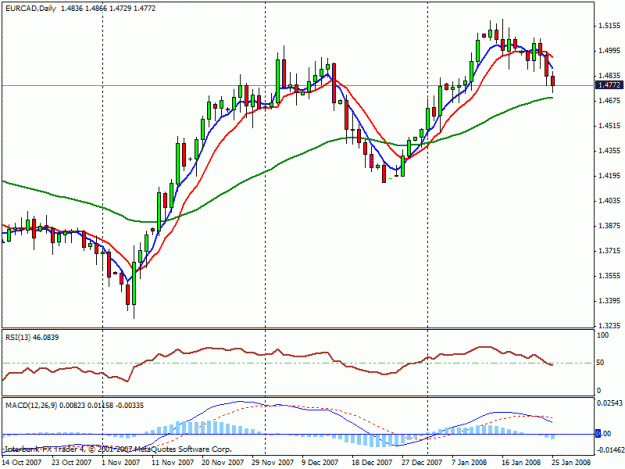Click the 20 Nov 2007 date label
This screenshot has height=469, width=625.
[222, 462]
